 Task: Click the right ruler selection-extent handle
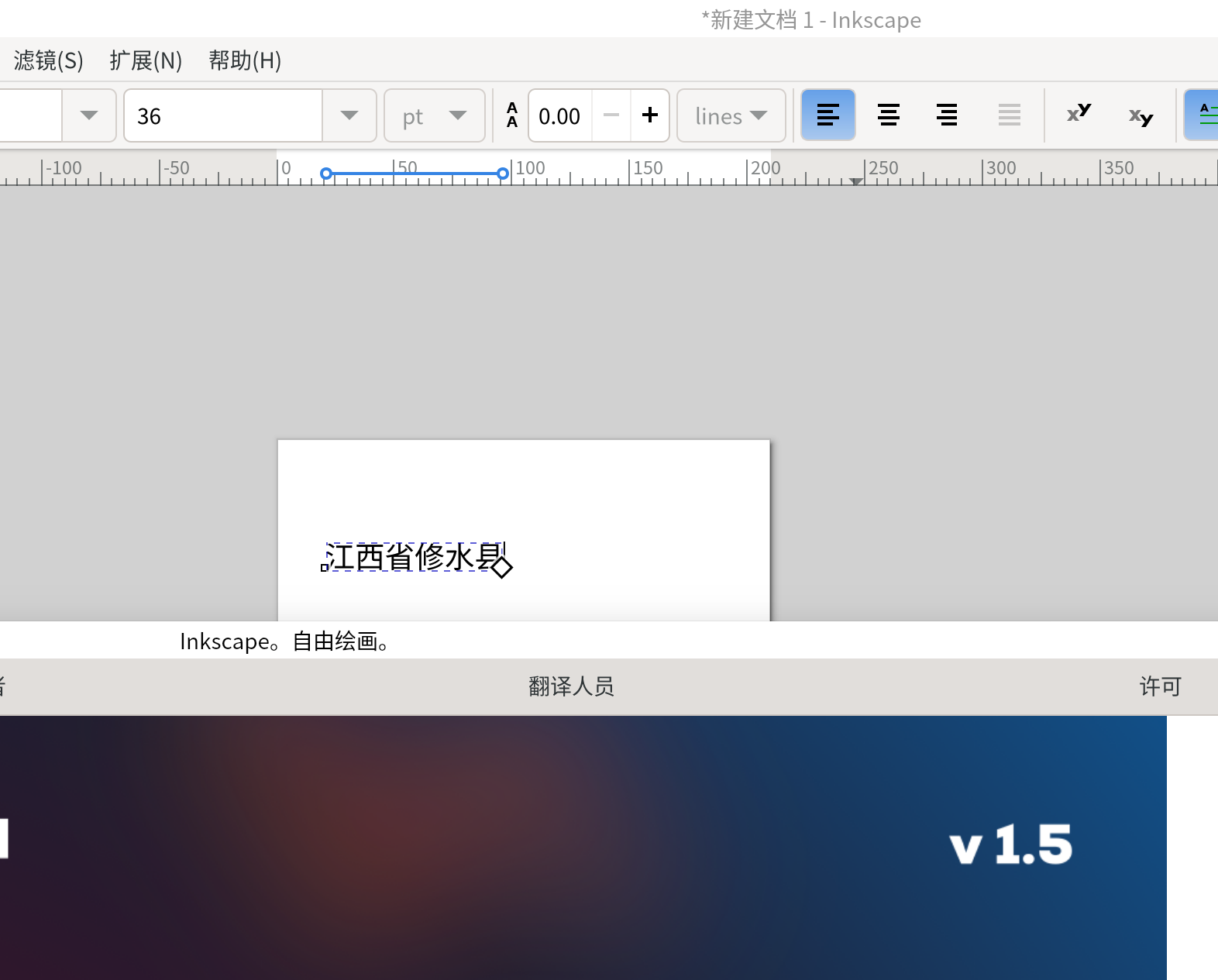(503, 174)
